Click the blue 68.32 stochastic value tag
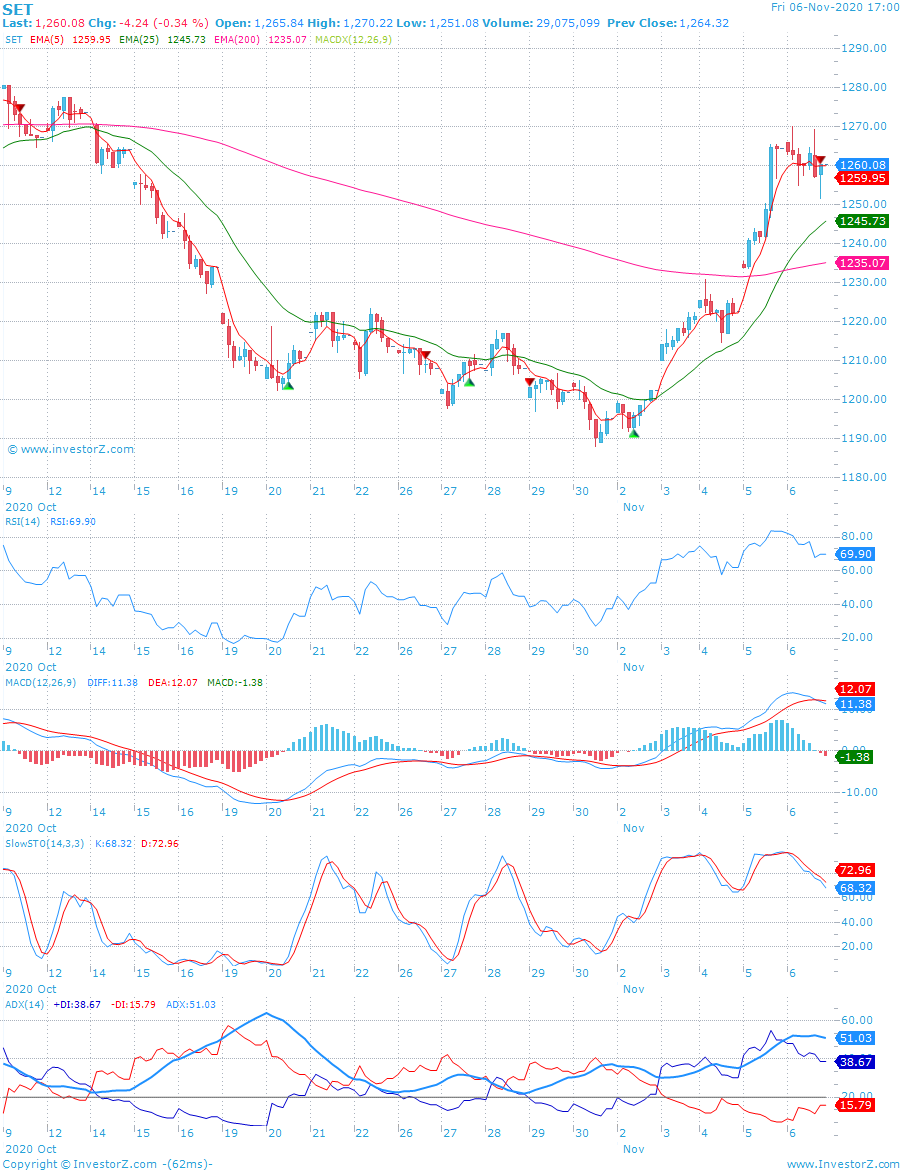 point(855,888)
